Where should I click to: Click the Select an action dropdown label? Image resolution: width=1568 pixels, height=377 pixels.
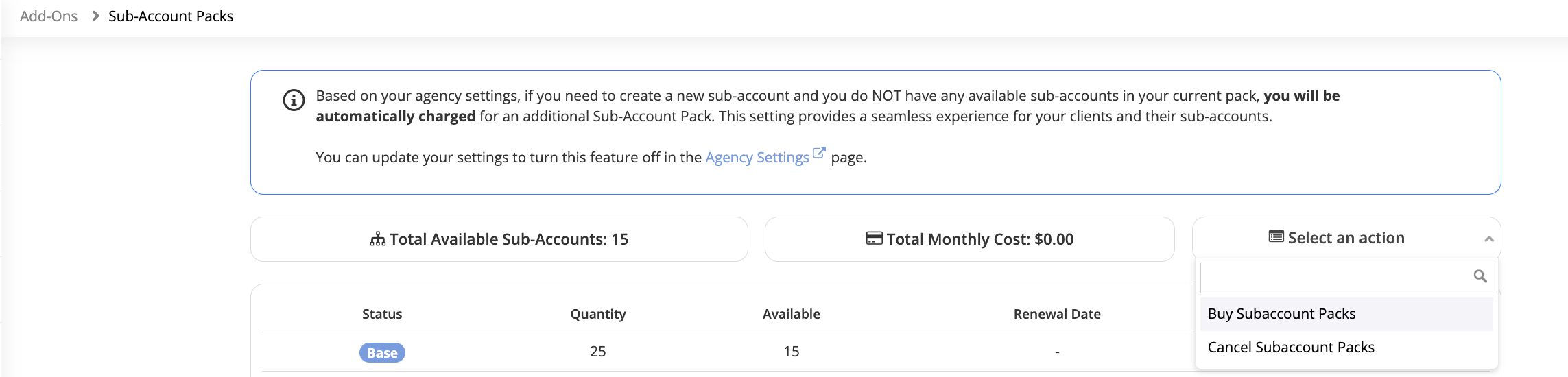[1345, 238]
